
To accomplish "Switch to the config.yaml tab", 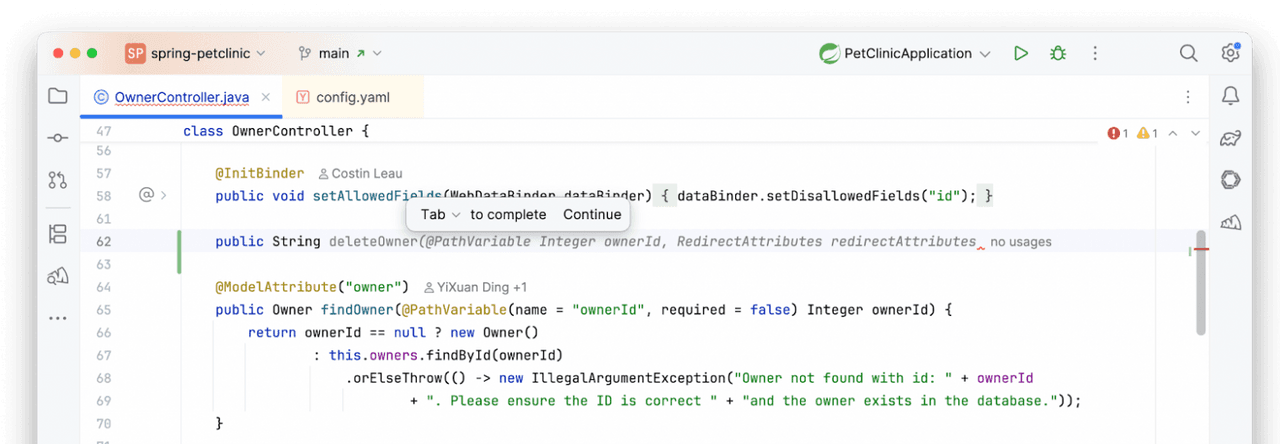I will (x=352, y=97).
